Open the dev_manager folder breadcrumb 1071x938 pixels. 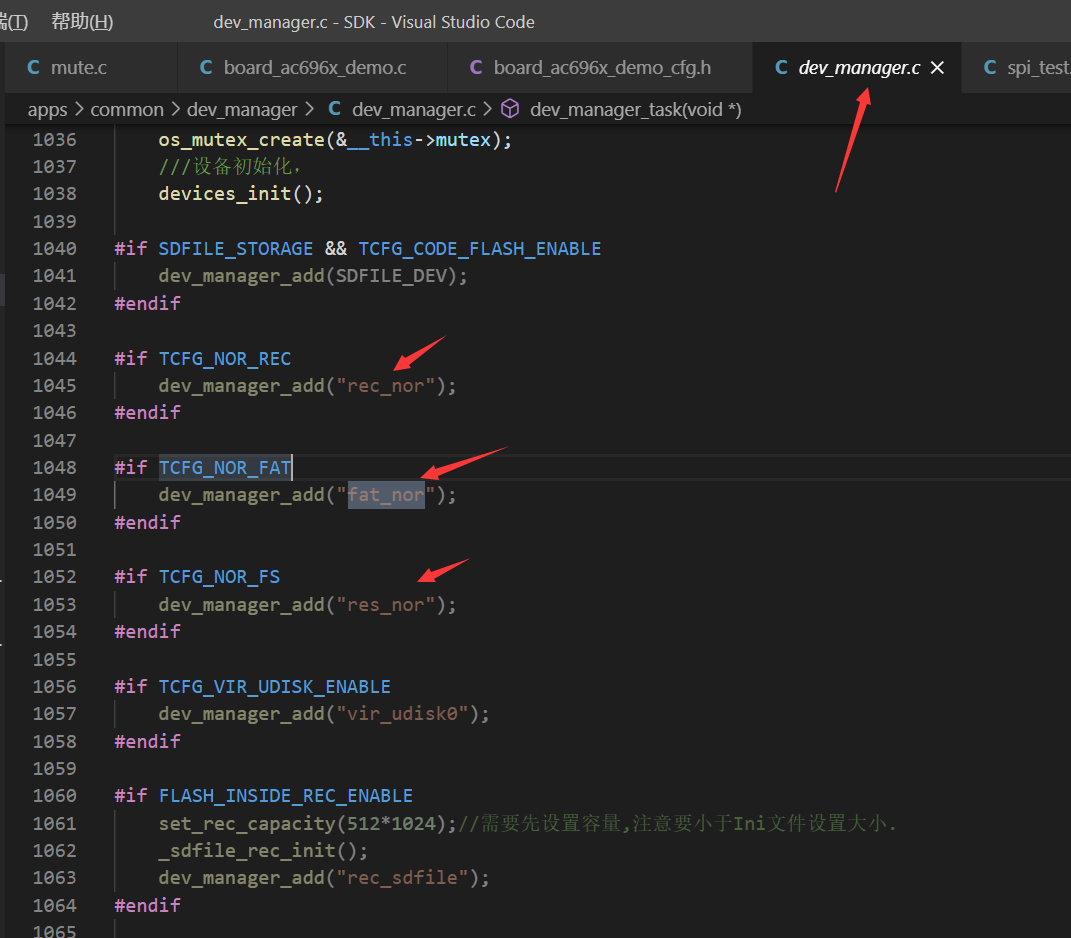(x=242, y=109)
